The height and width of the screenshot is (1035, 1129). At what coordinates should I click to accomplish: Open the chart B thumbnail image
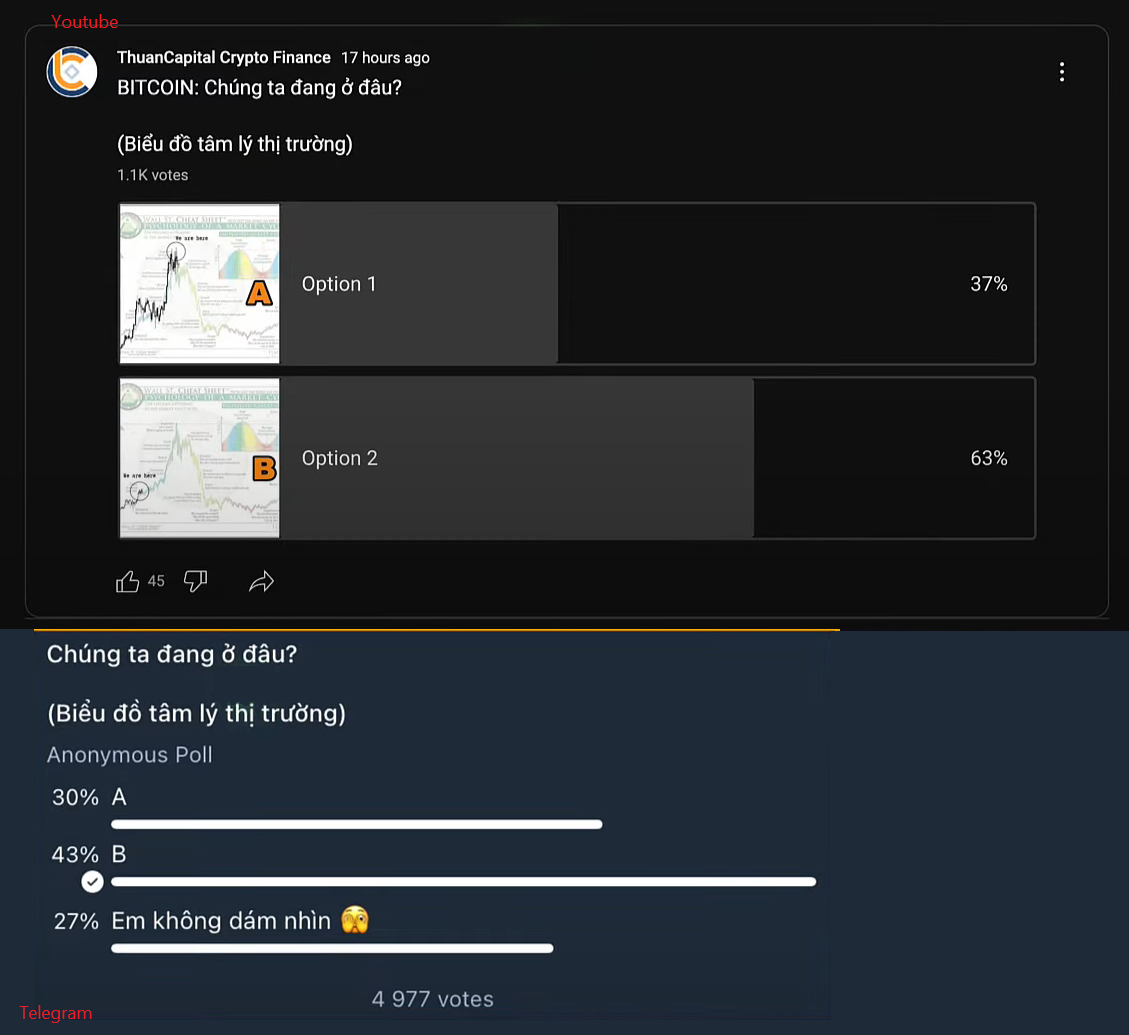point(200,458)
